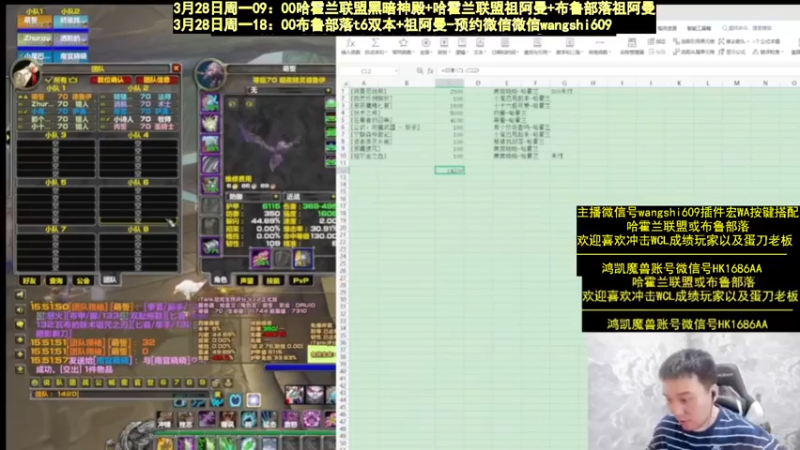The image size is (800, 450).
Task: Click the yellow chat bubble icon
Action: (x=20, y=324)
